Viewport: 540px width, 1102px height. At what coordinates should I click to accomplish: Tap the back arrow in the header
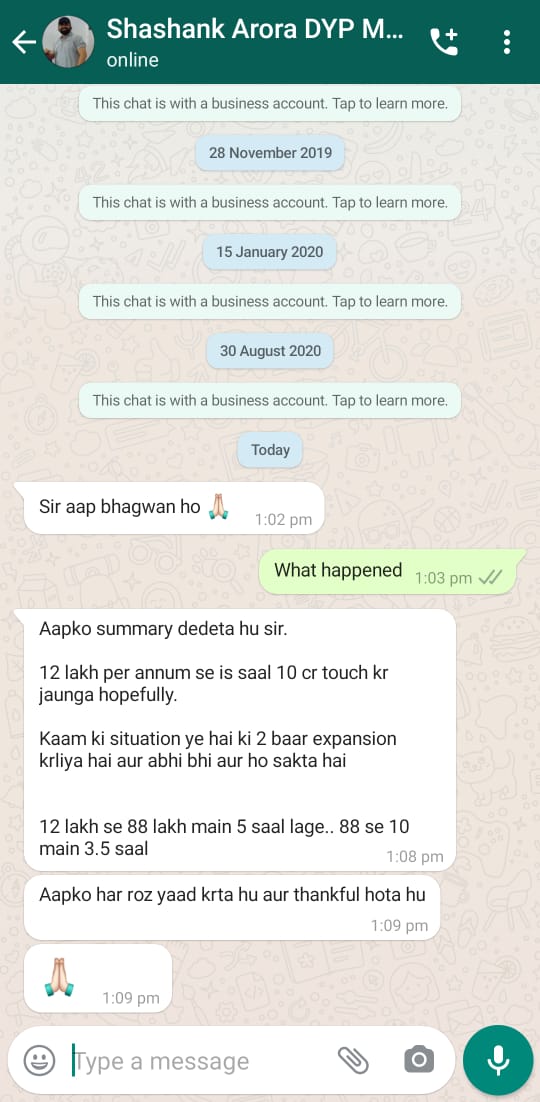(x=24, y=42)
